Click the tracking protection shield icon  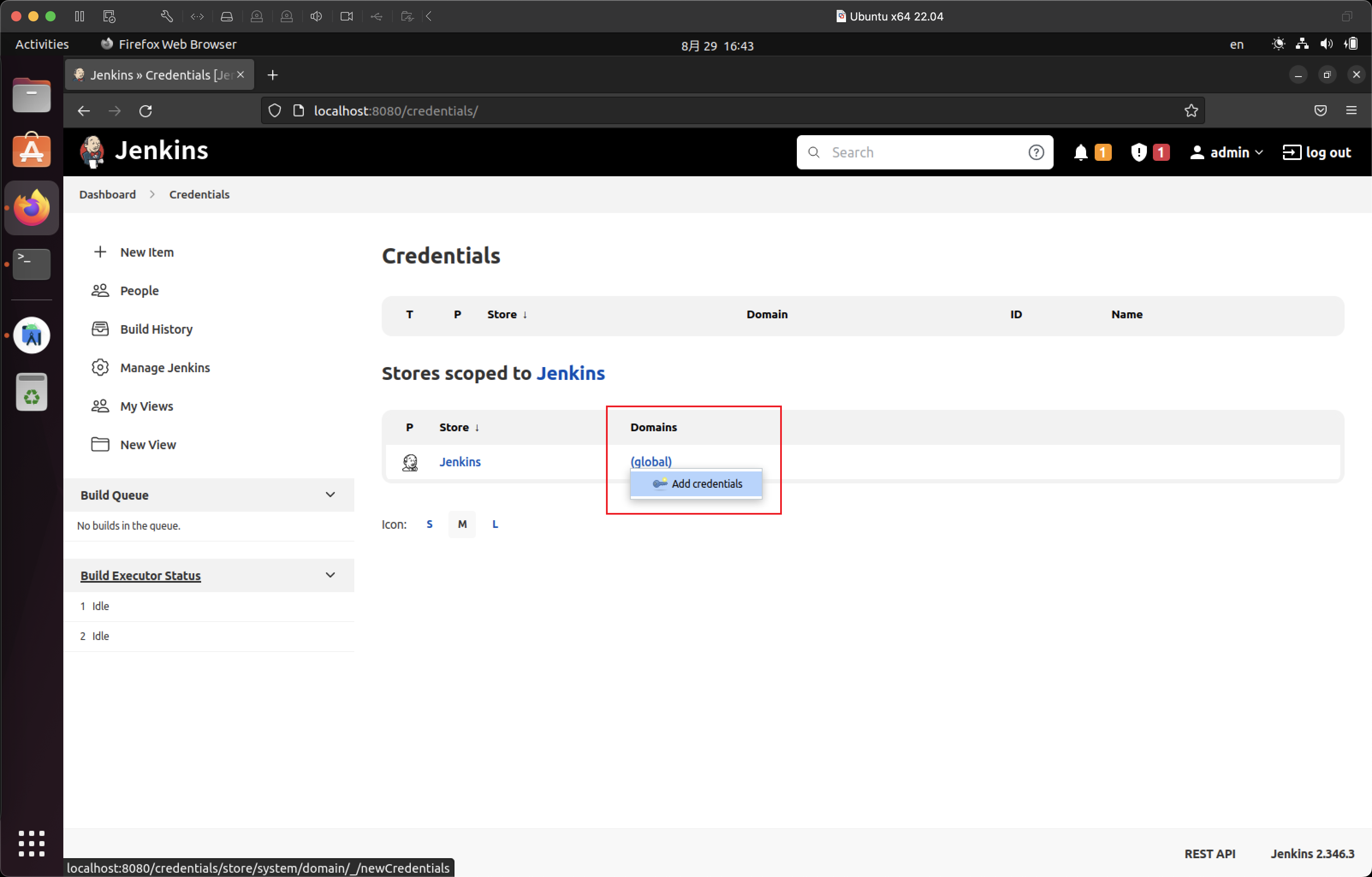[275, 110]
